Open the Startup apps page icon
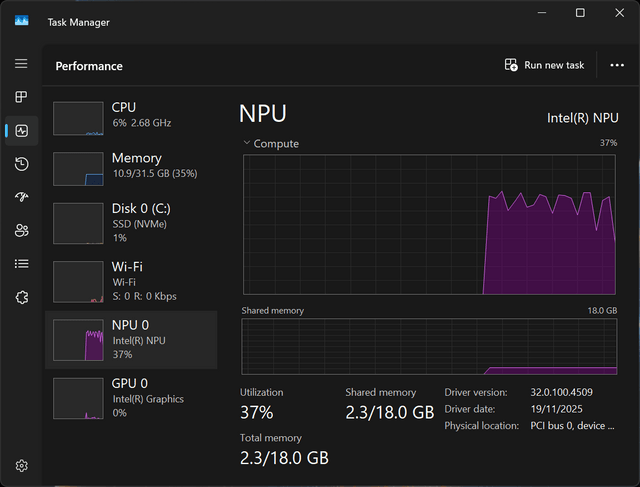 [22, 197]
